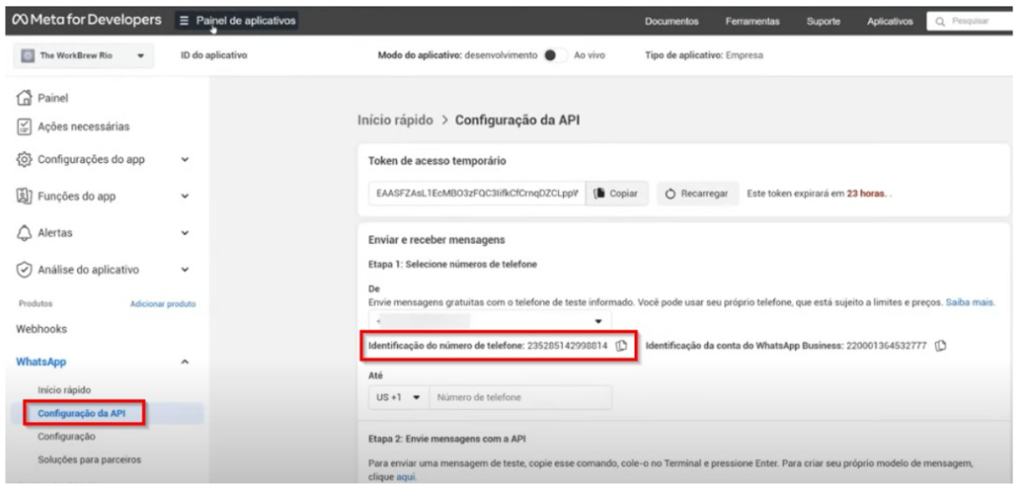Open Painel in the sidebar
This screenshot has width=1024, height=491.
coord(54,99)
